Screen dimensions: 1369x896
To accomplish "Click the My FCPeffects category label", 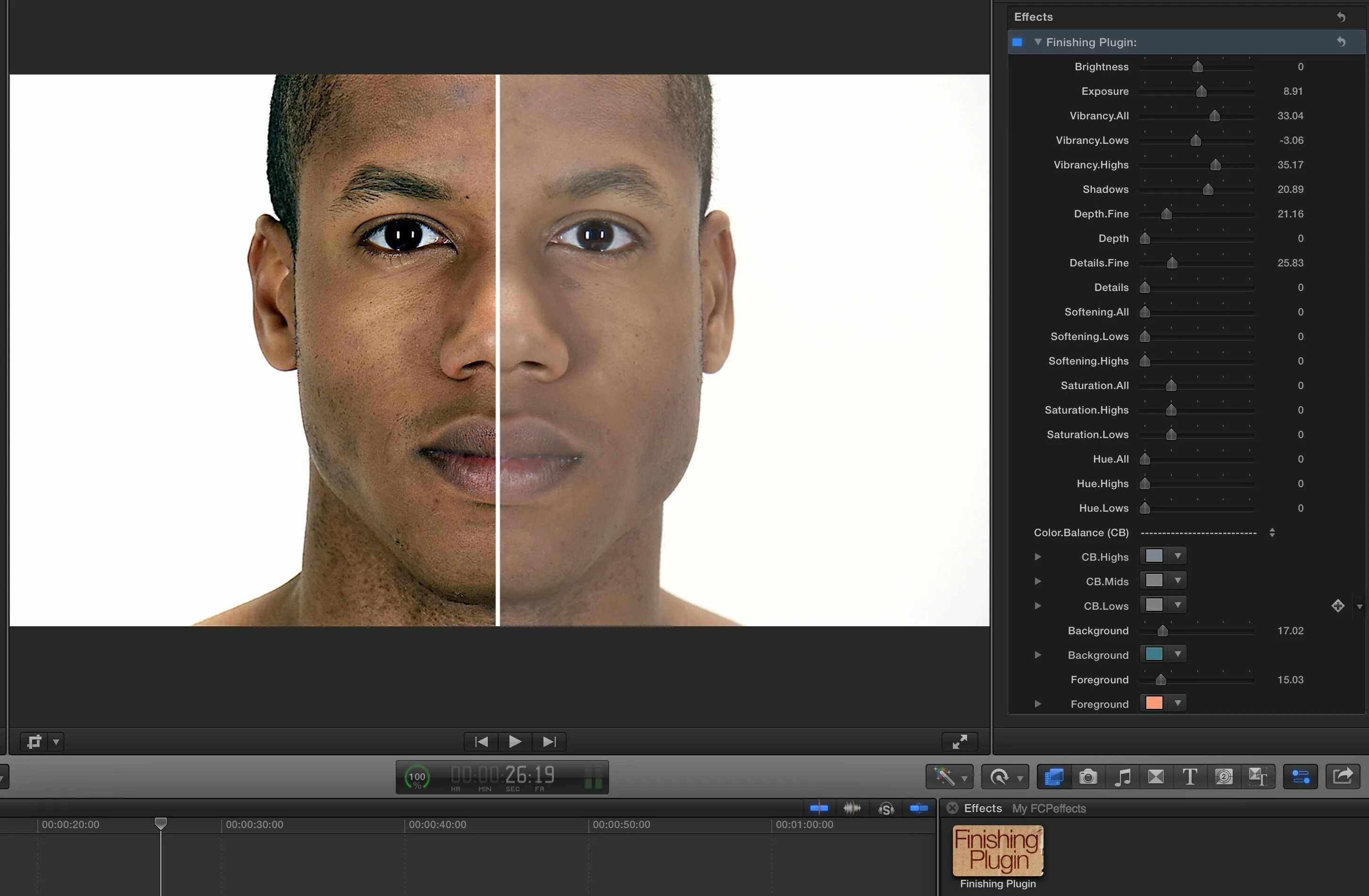I will pyautogui.click(x=1049, y=808).
